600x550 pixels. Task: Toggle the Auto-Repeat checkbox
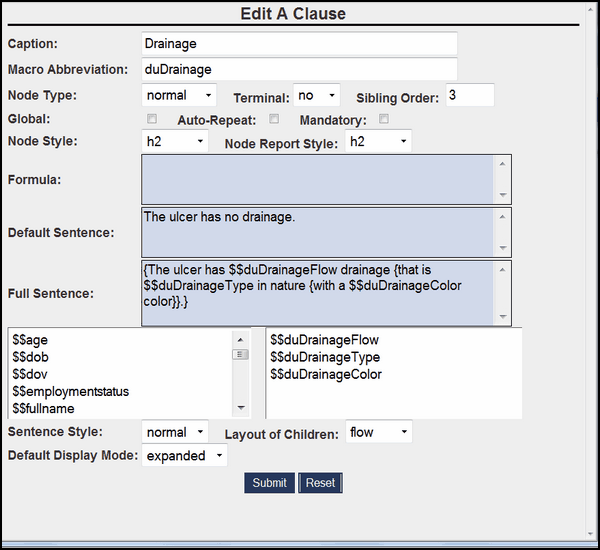pos(274,120)
